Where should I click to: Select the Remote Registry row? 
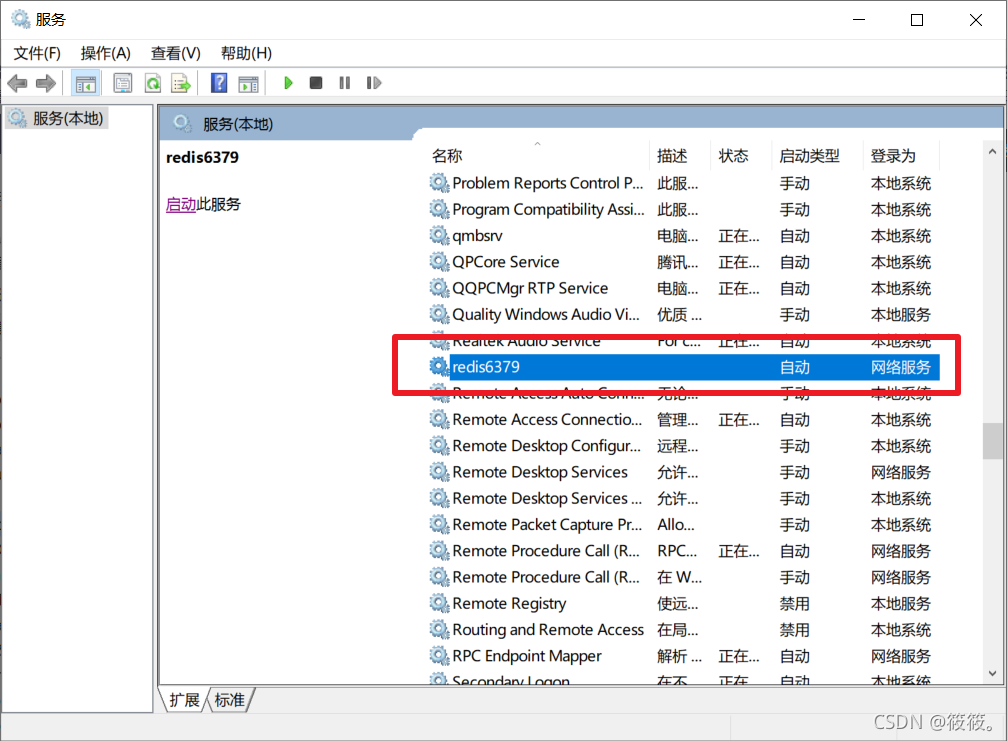[684, 604]
